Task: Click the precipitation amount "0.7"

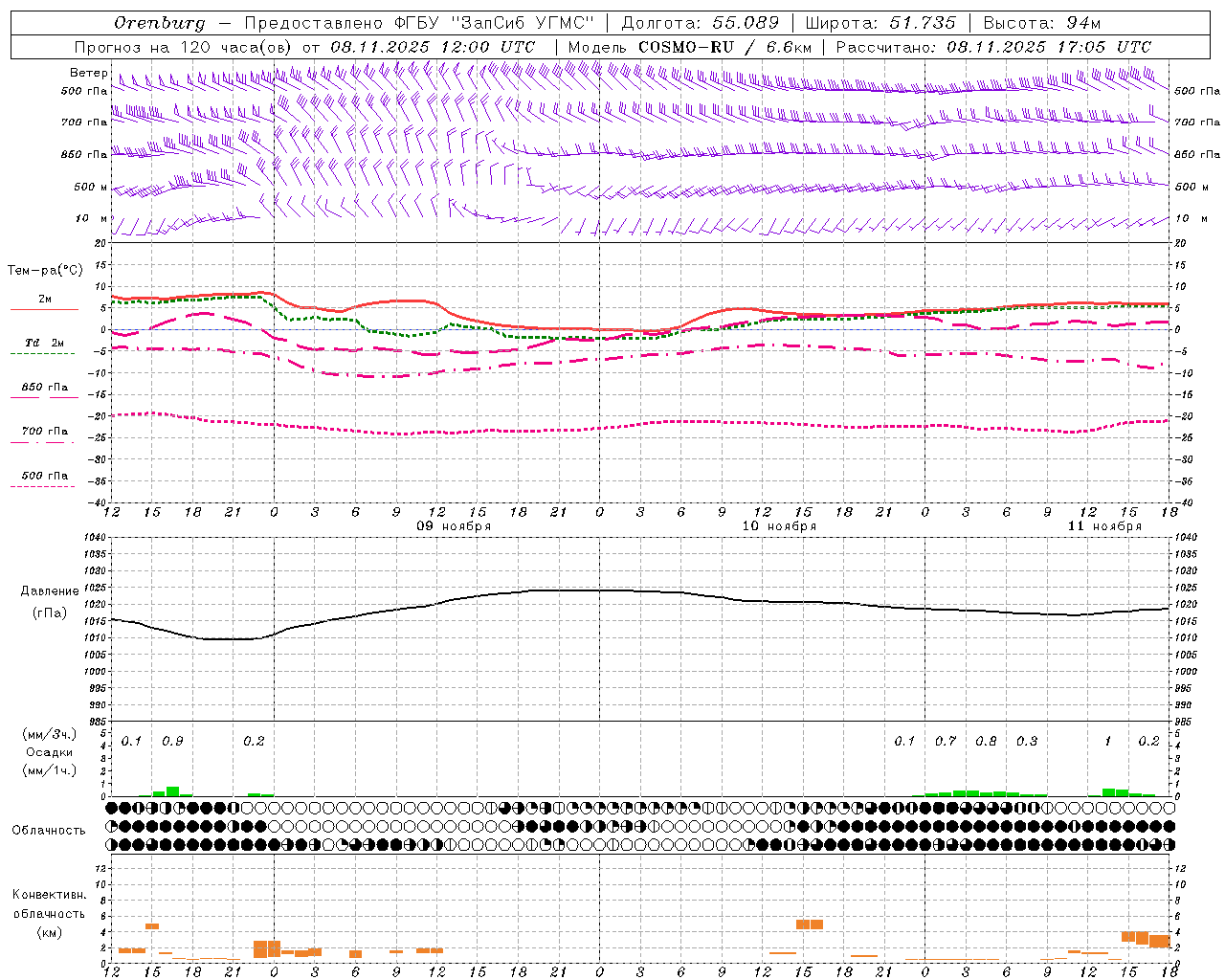Action: point(946,742)
